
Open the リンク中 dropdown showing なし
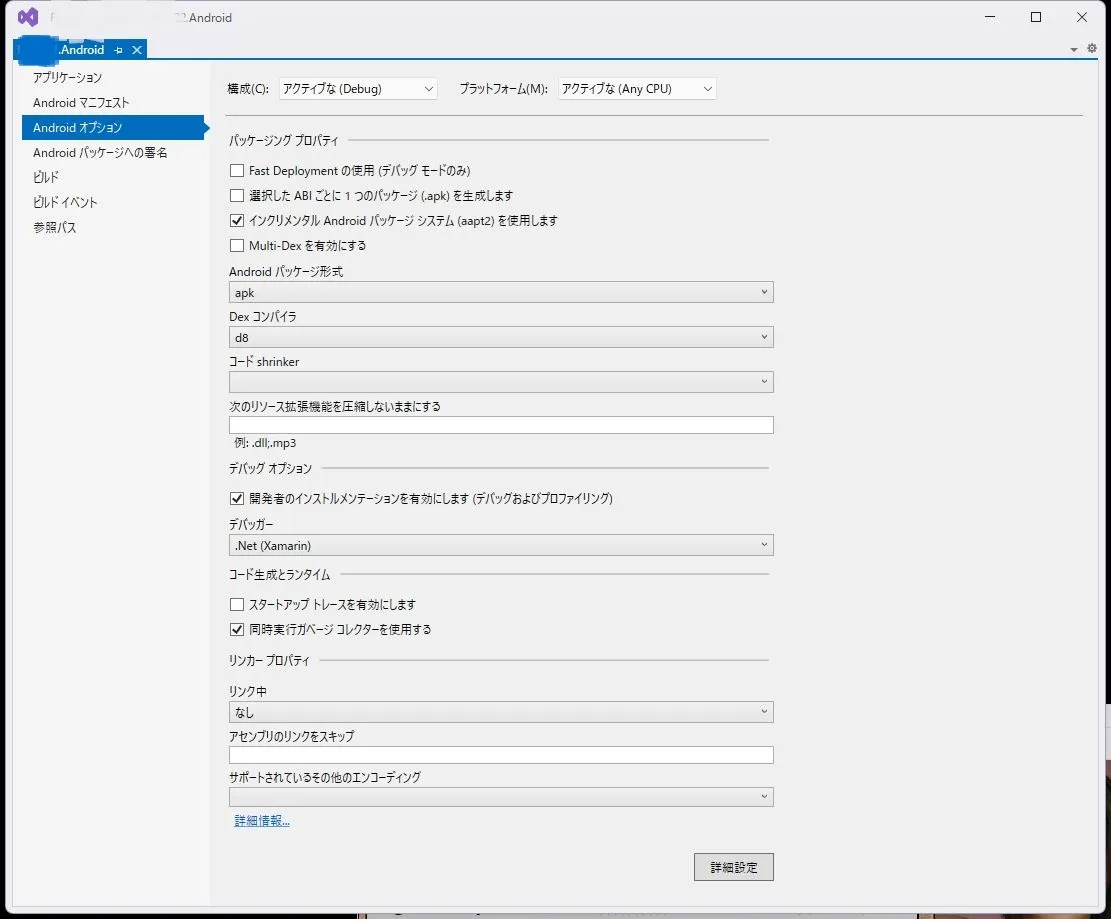pos(501,712)
